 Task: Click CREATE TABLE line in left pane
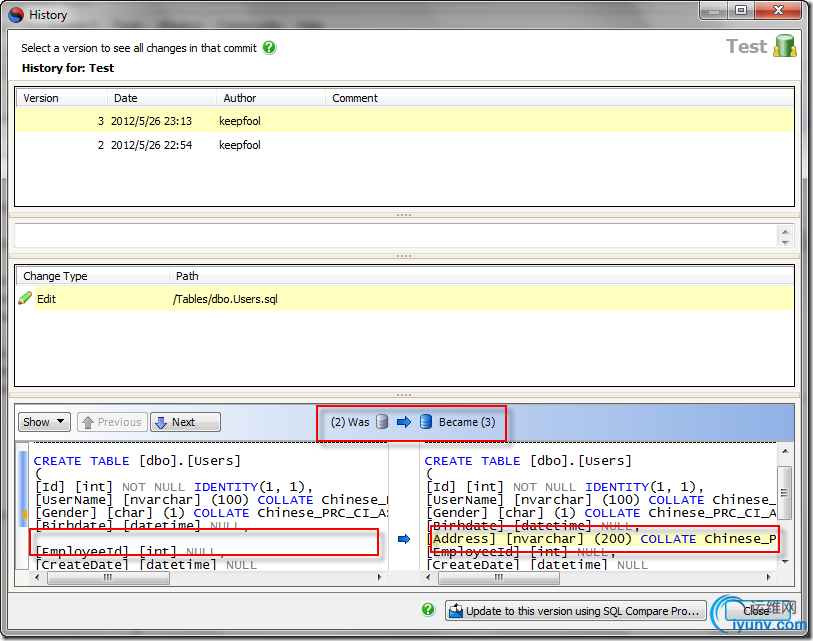point(137,461)
